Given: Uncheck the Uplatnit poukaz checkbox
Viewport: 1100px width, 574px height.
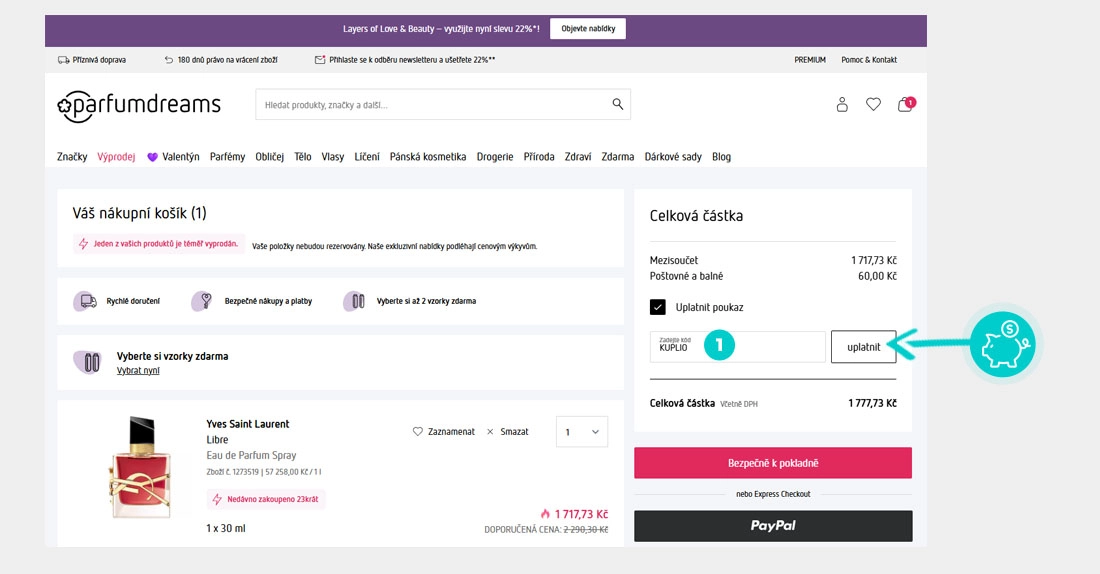Looking at the screenshot, I should [x=657, y=307].
